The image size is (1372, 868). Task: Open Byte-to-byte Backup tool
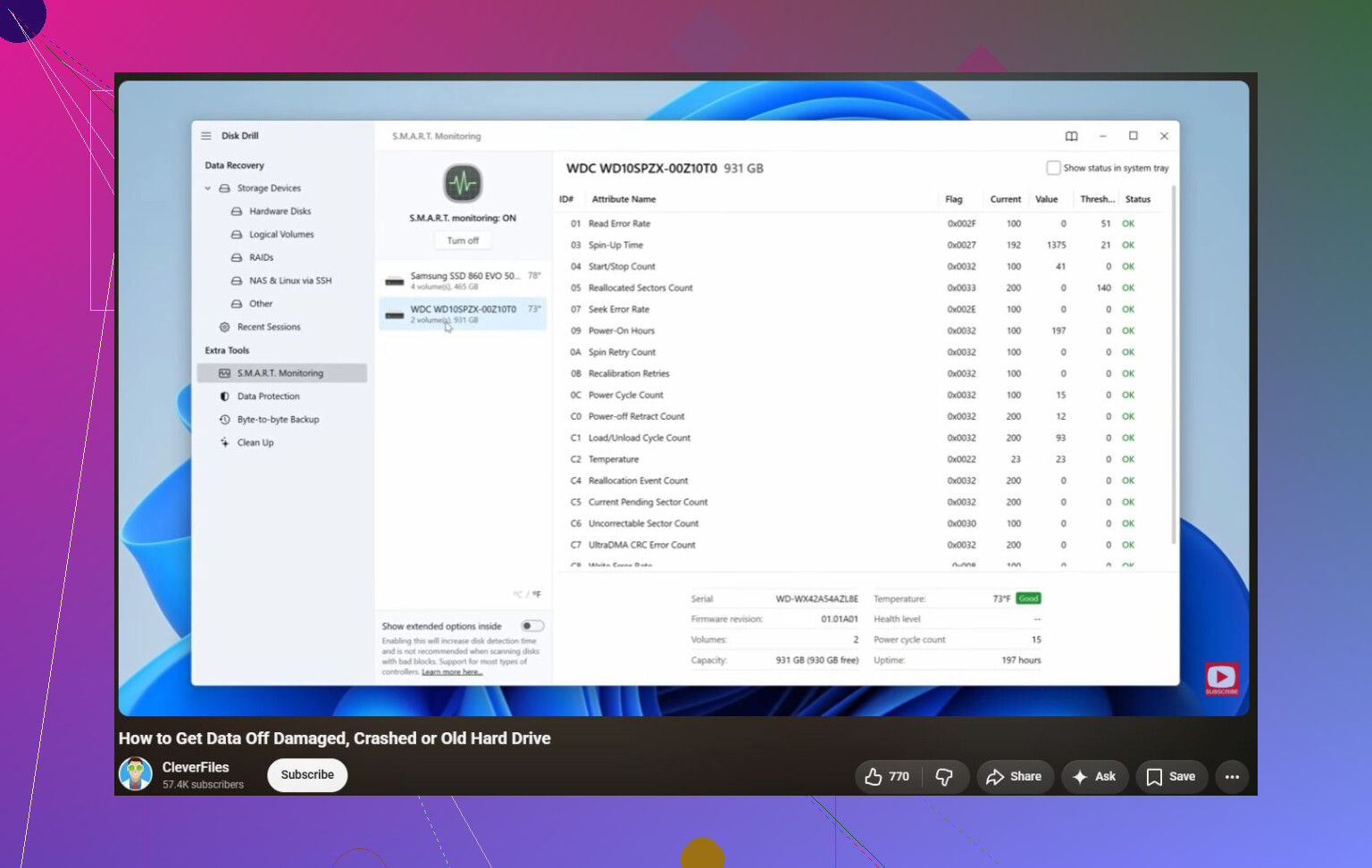click(278, 420)
